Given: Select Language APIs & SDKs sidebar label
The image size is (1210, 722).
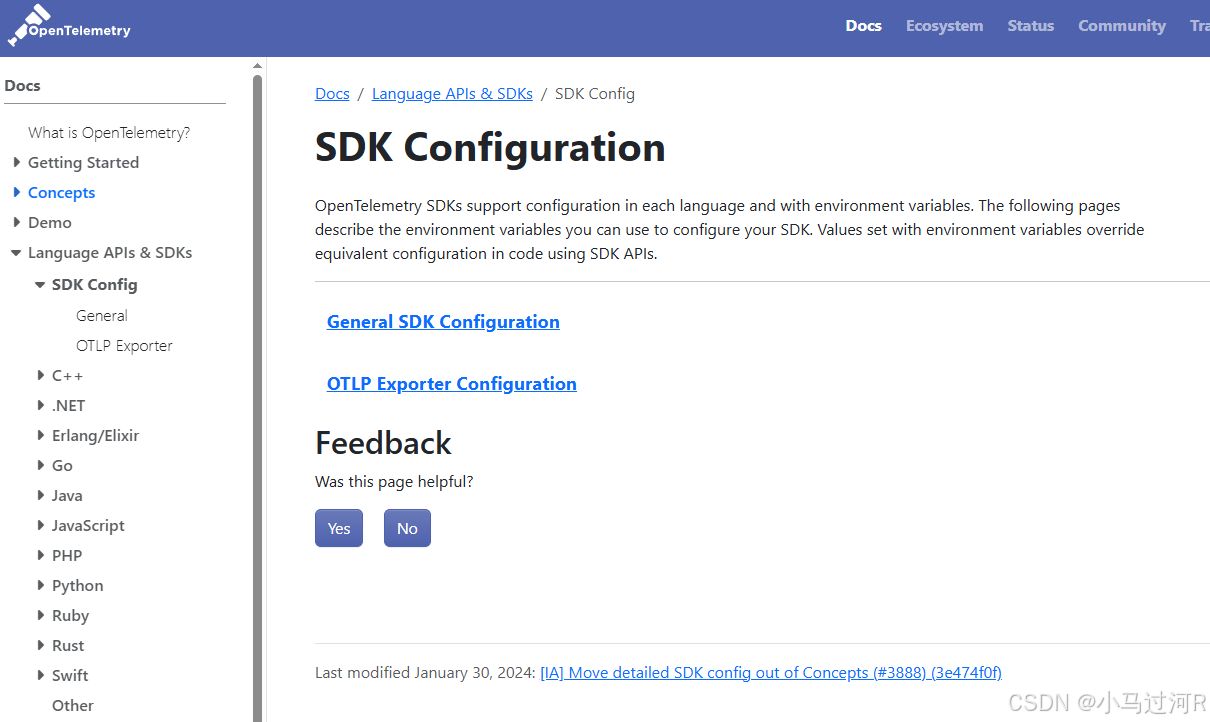Looking at the screenshot, I should 110,253.
